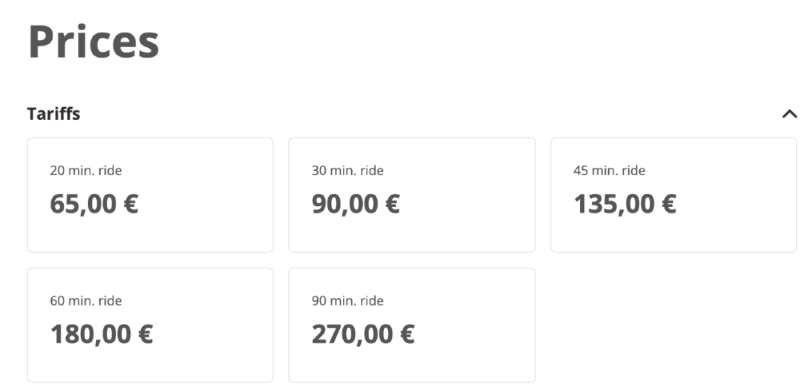Click the 180,00 € price

pos(102,335)
